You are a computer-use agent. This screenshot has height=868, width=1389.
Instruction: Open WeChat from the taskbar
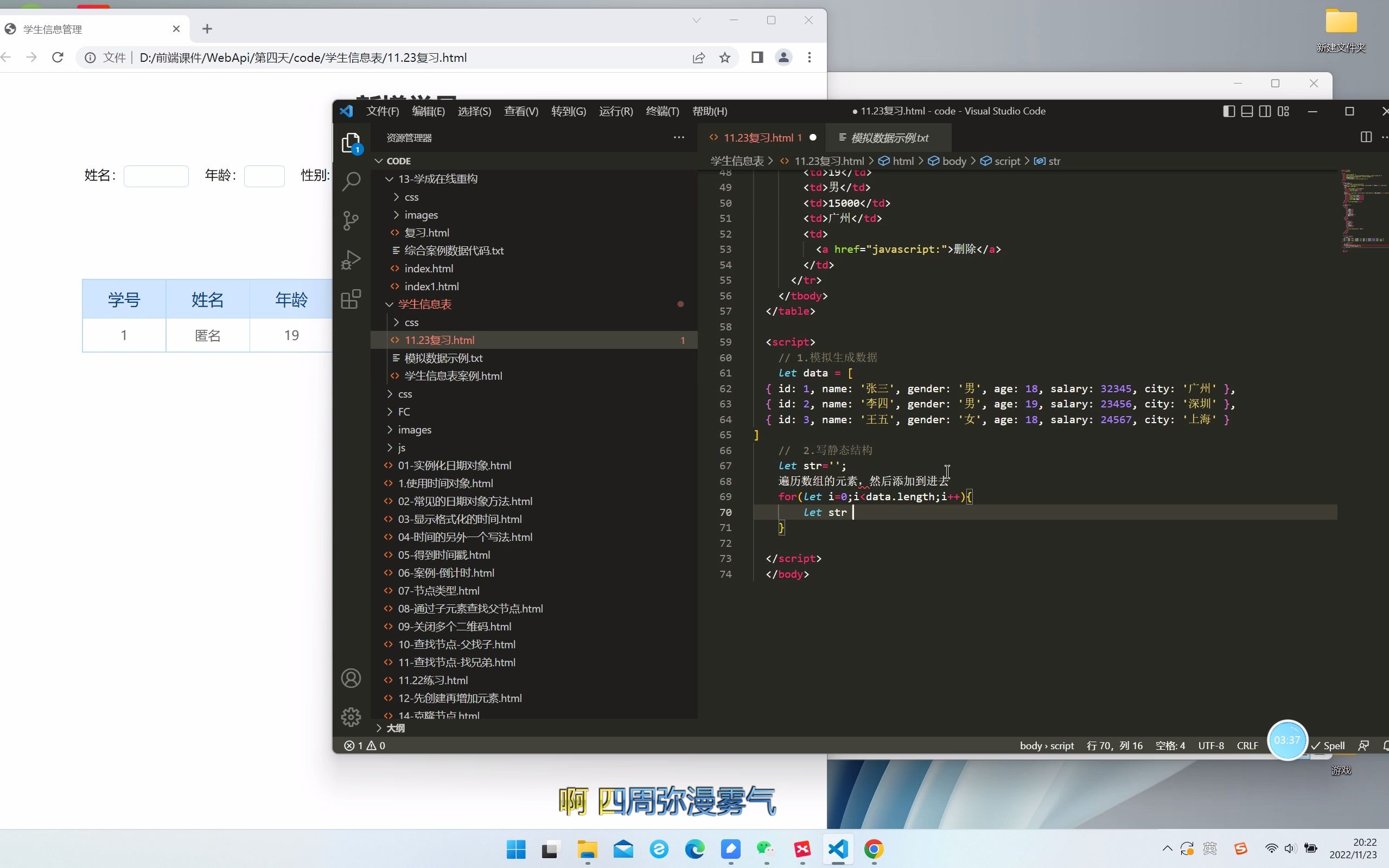pyautogui.click(x=766, y=849)
